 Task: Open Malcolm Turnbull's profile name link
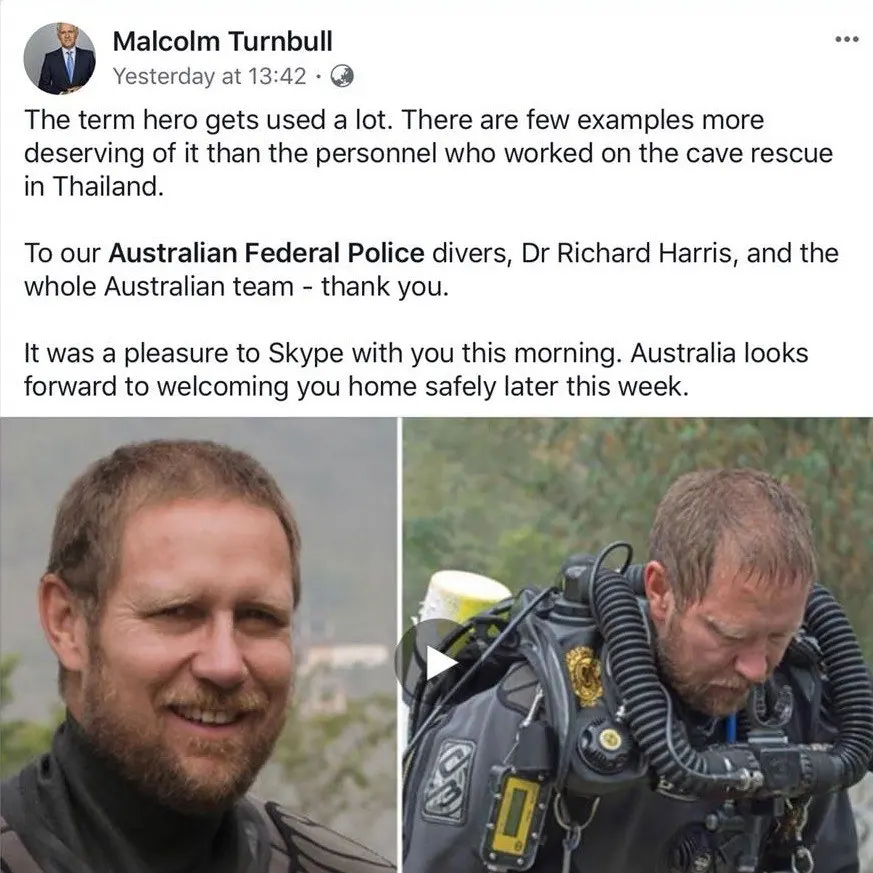click(222, 41)
